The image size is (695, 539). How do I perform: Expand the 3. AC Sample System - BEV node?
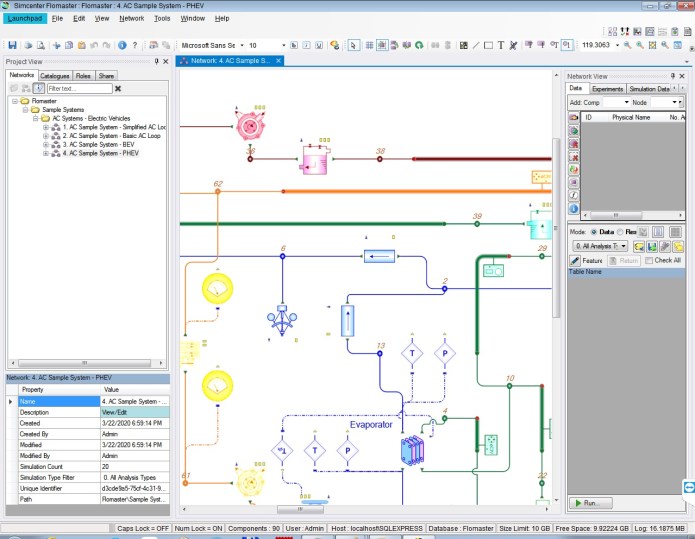(x=46, y=145)
